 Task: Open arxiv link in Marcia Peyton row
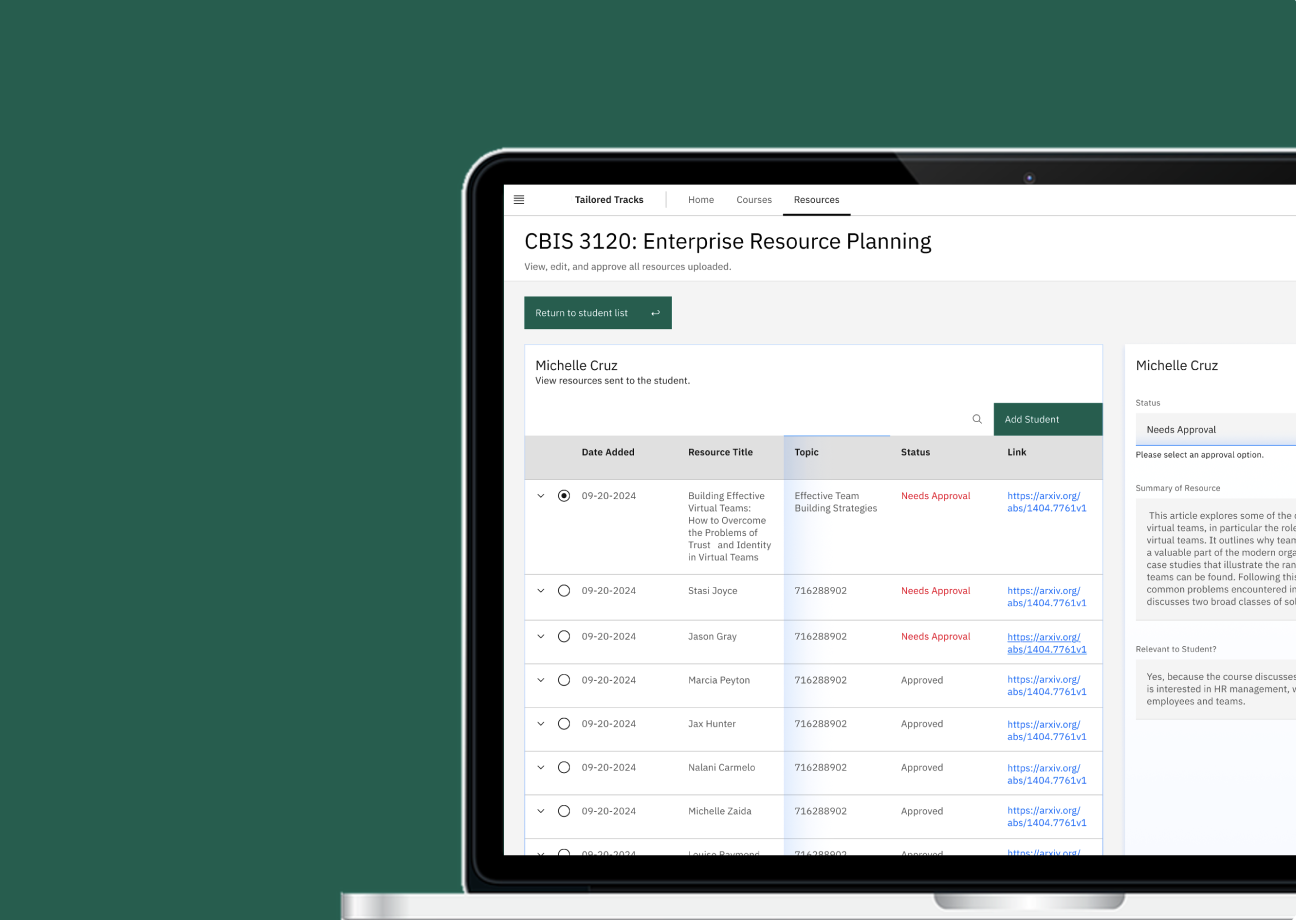[1046, 686]
